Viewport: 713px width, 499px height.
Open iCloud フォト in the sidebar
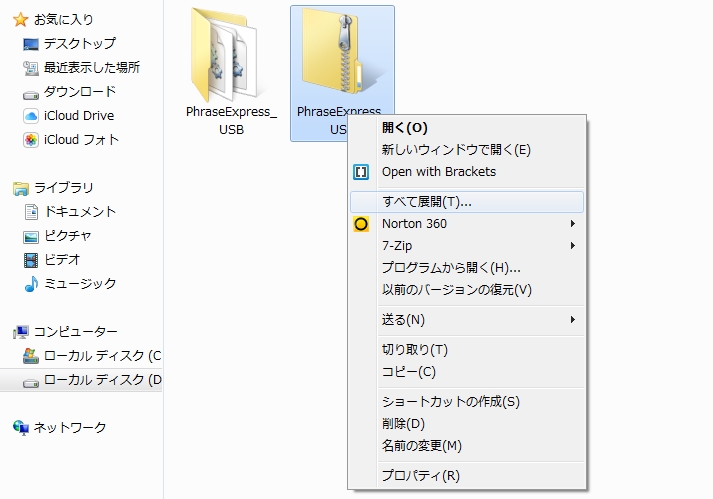pos(81,140)
